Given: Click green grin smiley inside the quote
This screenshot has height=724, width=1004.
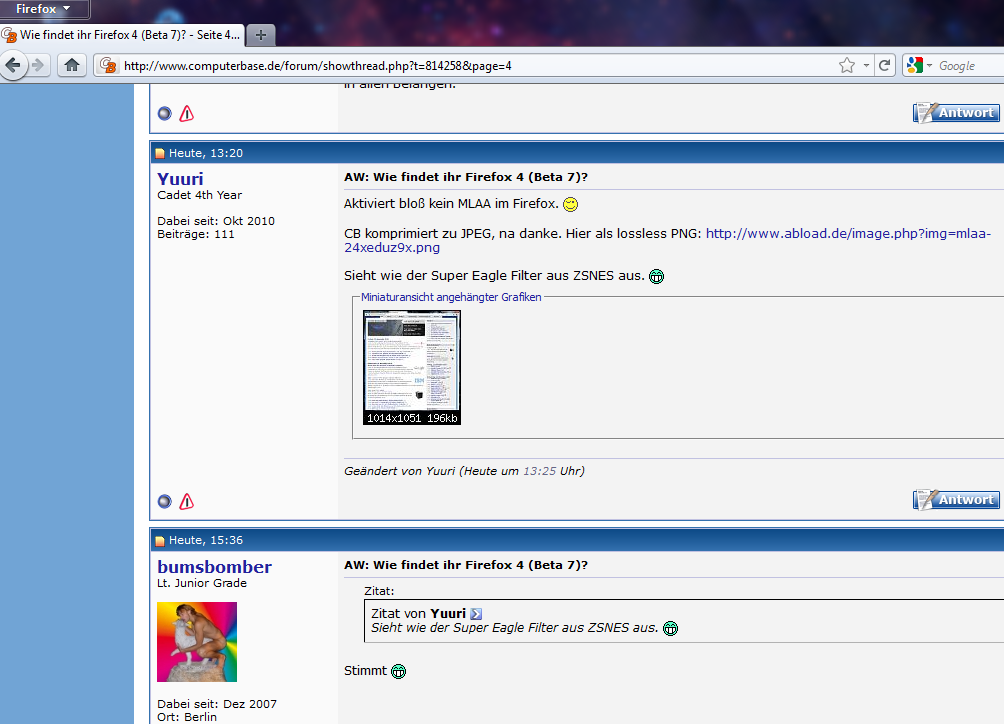Looking at the screenshot, I should [x=670, y=629].
